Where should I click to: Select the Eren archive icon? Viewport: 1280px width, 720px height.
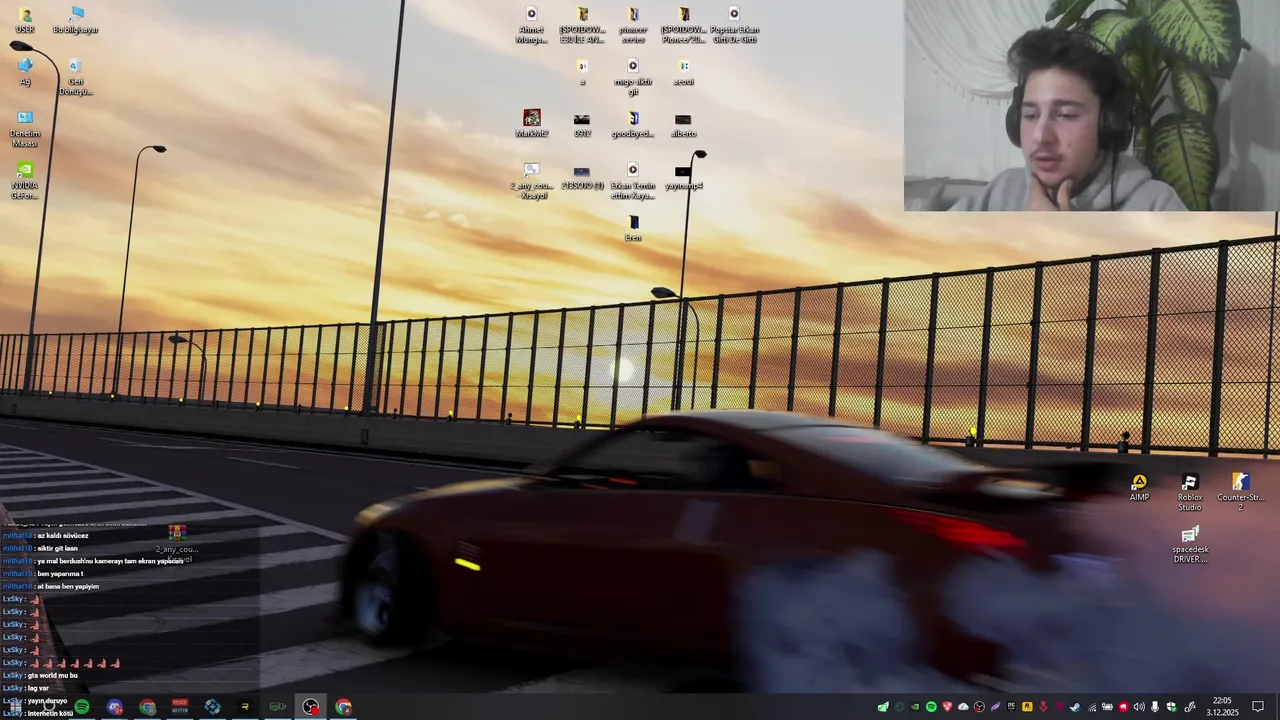[x=633, y=228]
